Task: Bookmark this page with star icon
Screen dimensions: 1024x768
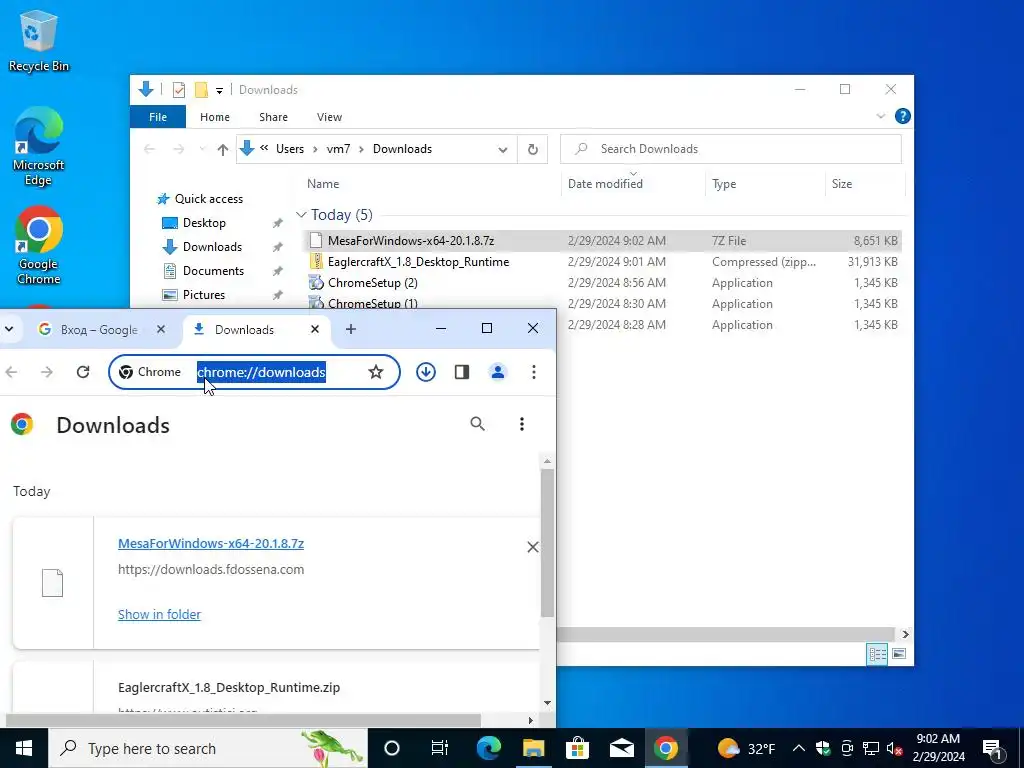Action: (376, 372)
